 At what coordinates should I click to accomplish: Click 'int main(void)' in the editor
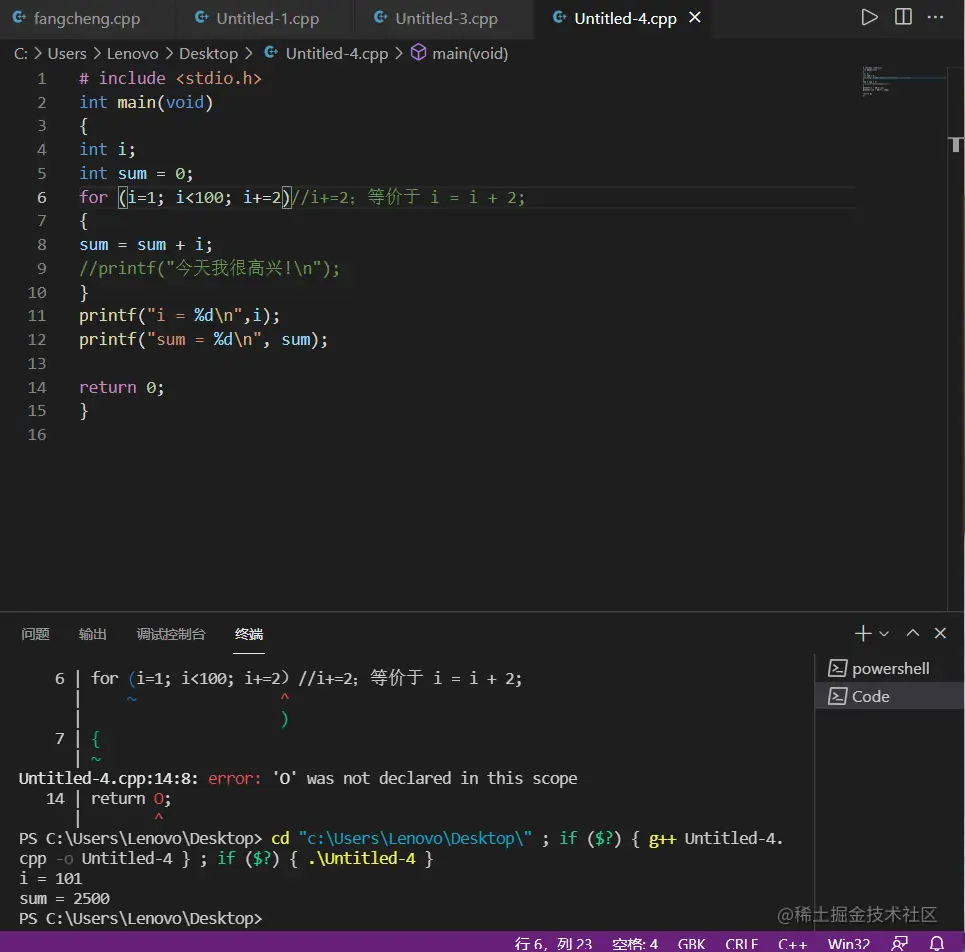click(146, 102)
